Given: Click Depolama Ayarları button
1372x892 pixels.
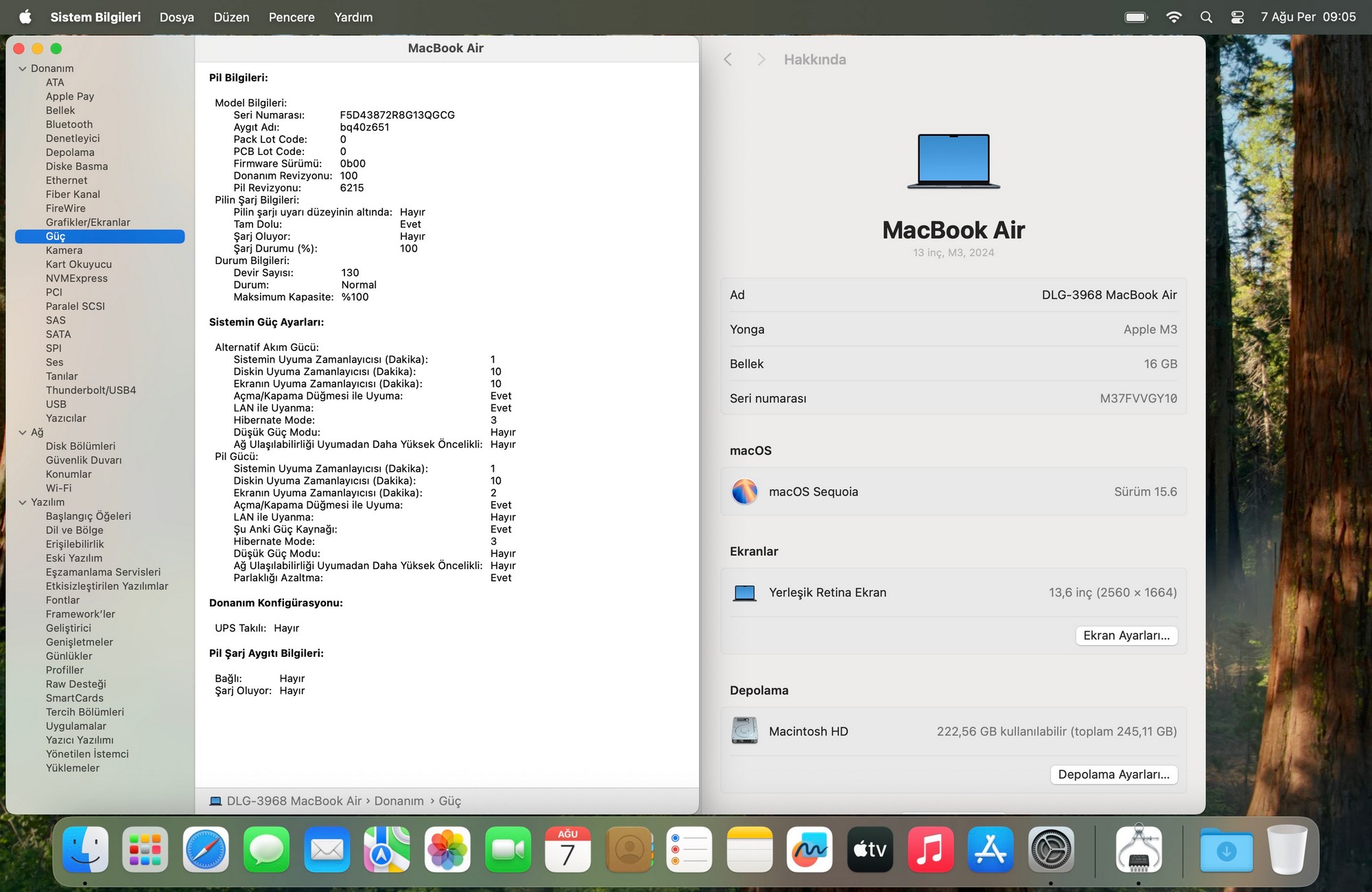Looking at the screenshot, I should (x=1114, y=775).
